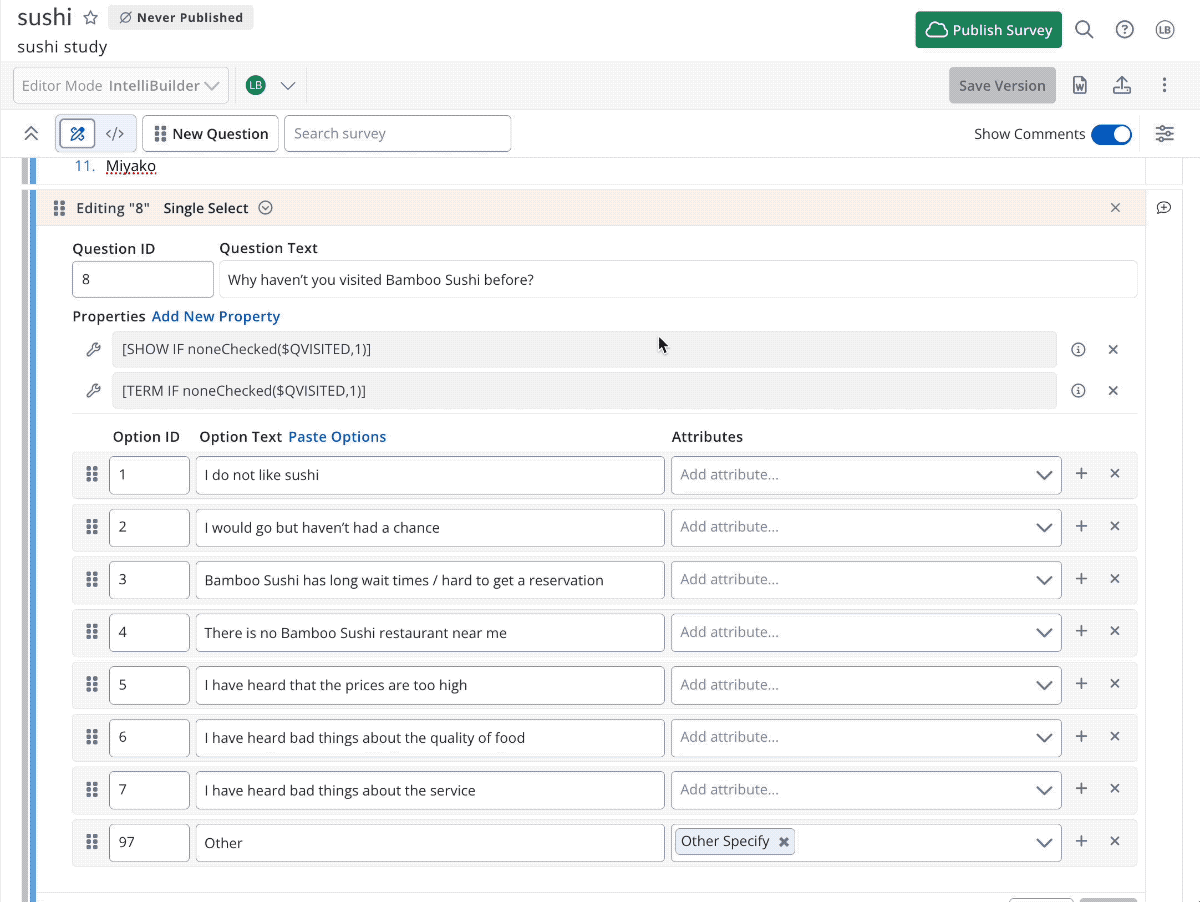Click Add New Property link
Screen dimensions: 1200x902
(x=216, y=316)
